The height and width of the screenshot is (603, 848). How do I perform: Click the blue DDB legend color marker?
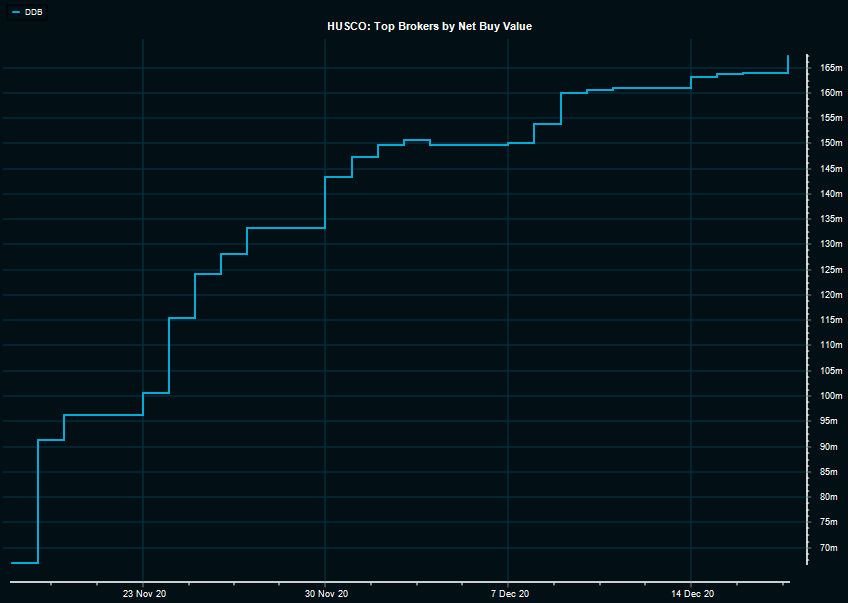click(x=16, y=11)
